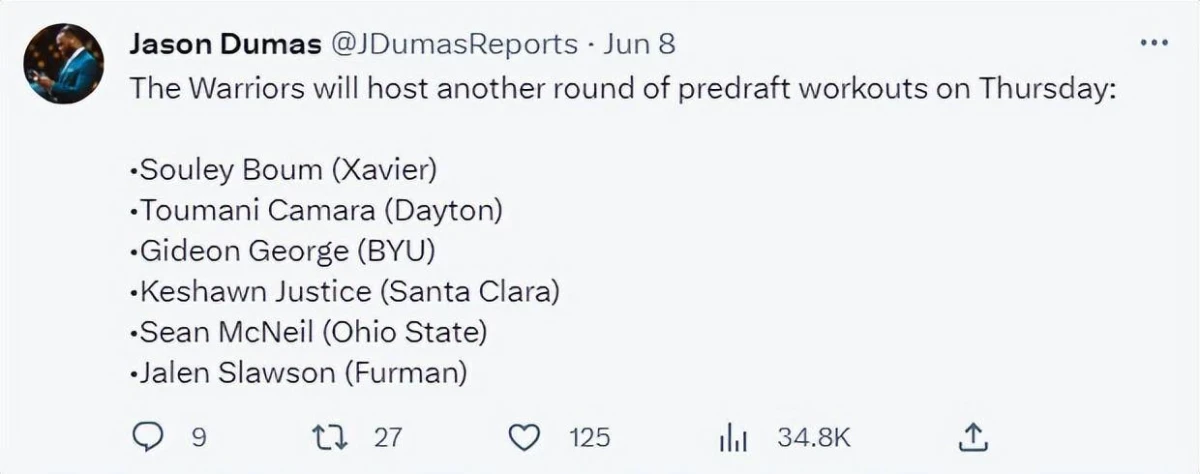Click the Souley Boum (Xavier) line
Viewport: 1200px width, 474px height.
[x=284, y=169]
